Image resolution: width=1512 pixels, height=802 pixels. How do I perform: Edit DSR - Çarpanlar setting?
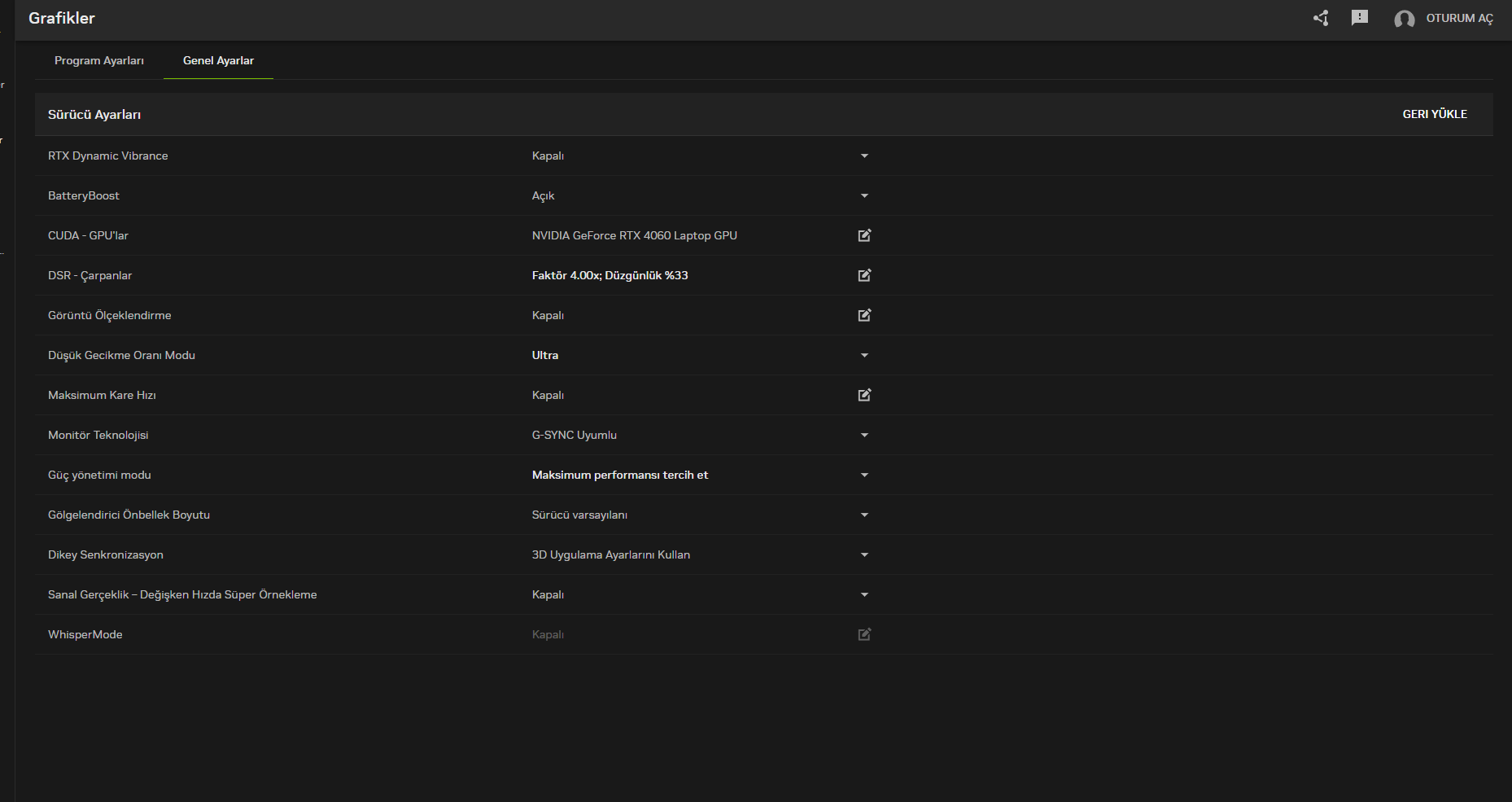click(x=864, y=275)
